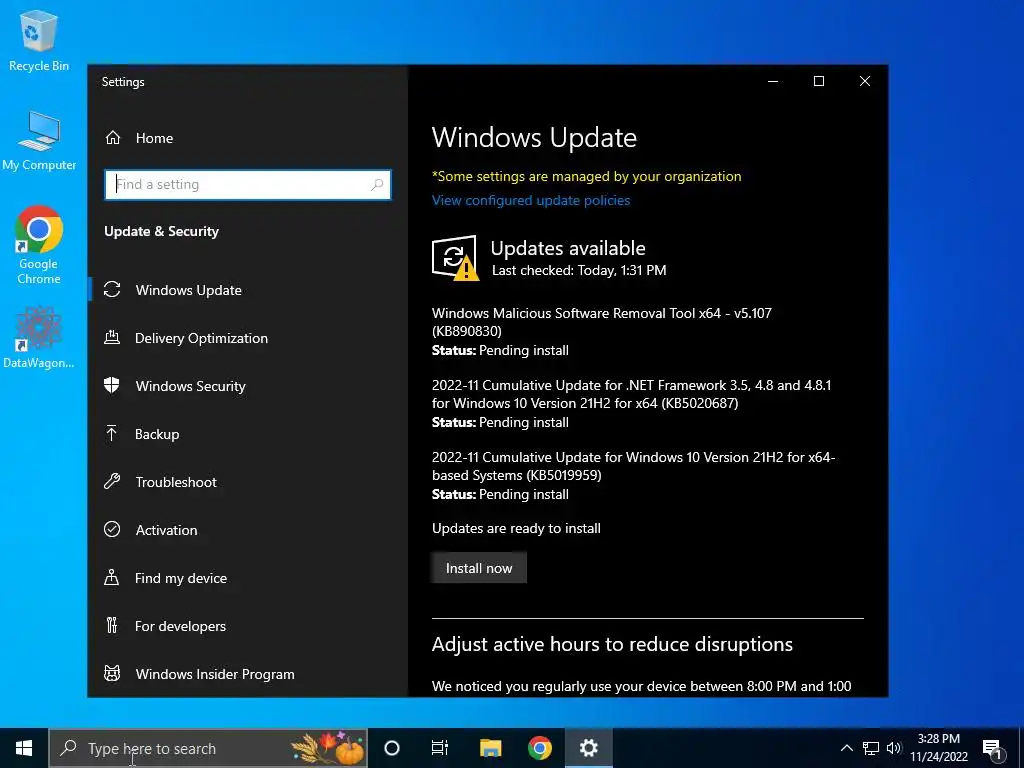The image size is (1024, 768).
Task: Click the Adjust active hours heading
Action: 612,644
